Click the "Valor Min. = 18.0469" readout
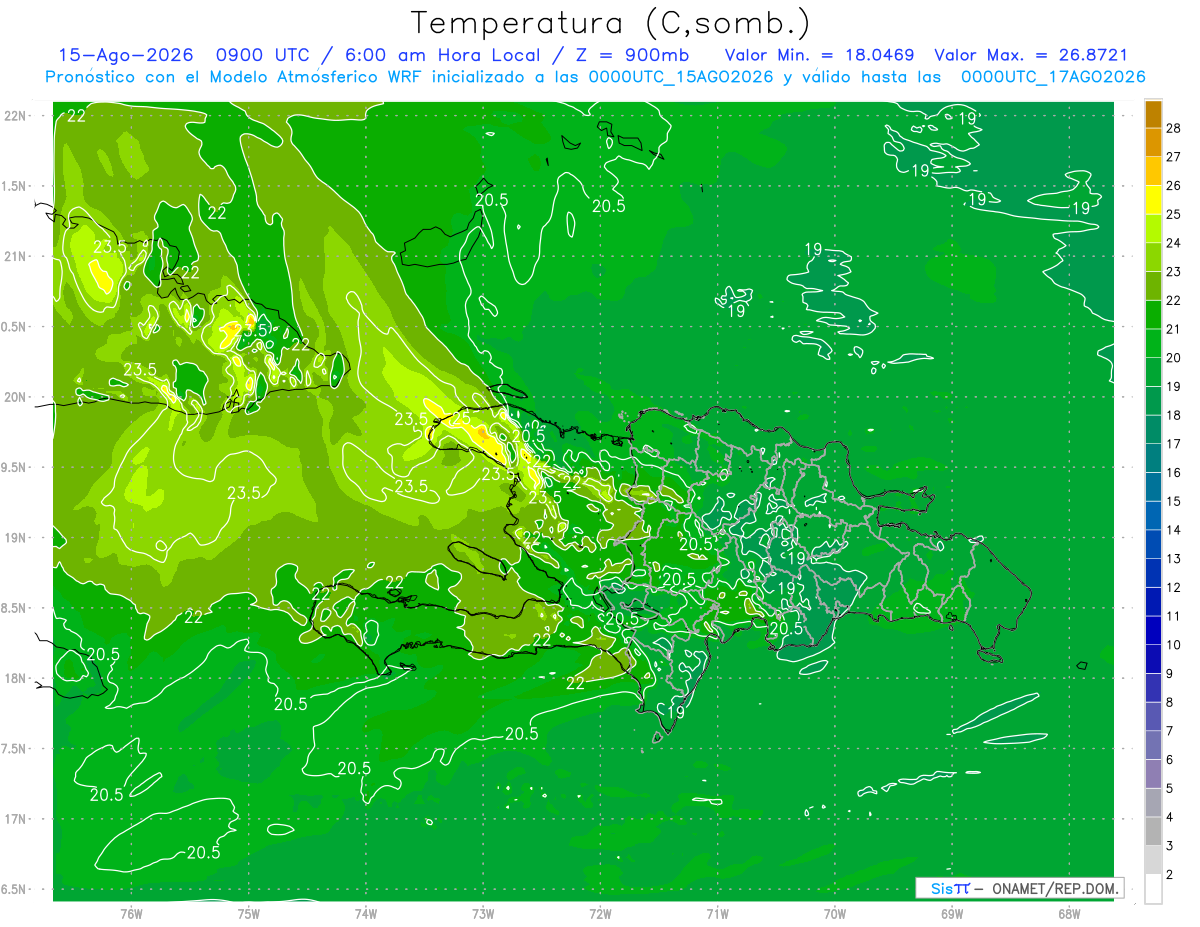This screenshot has height=927, width=1200. (x=819, y=56)
